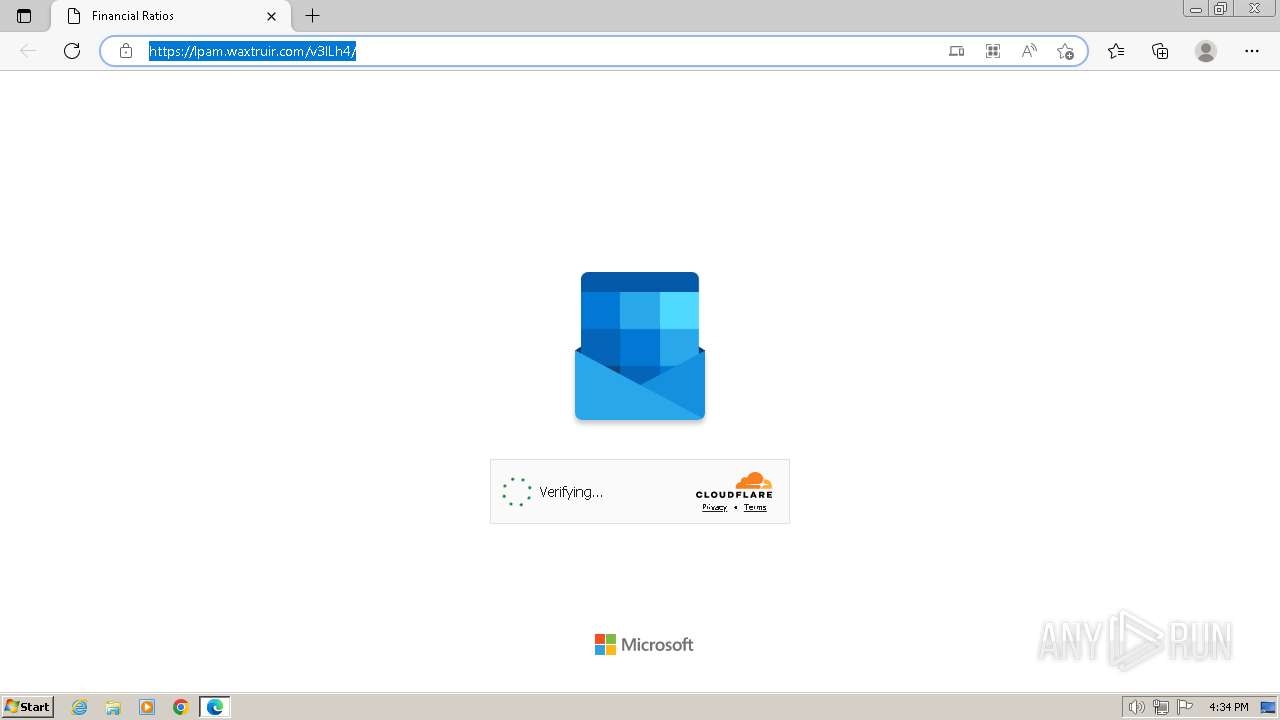Refresh the current page

(x=72, y=51)
